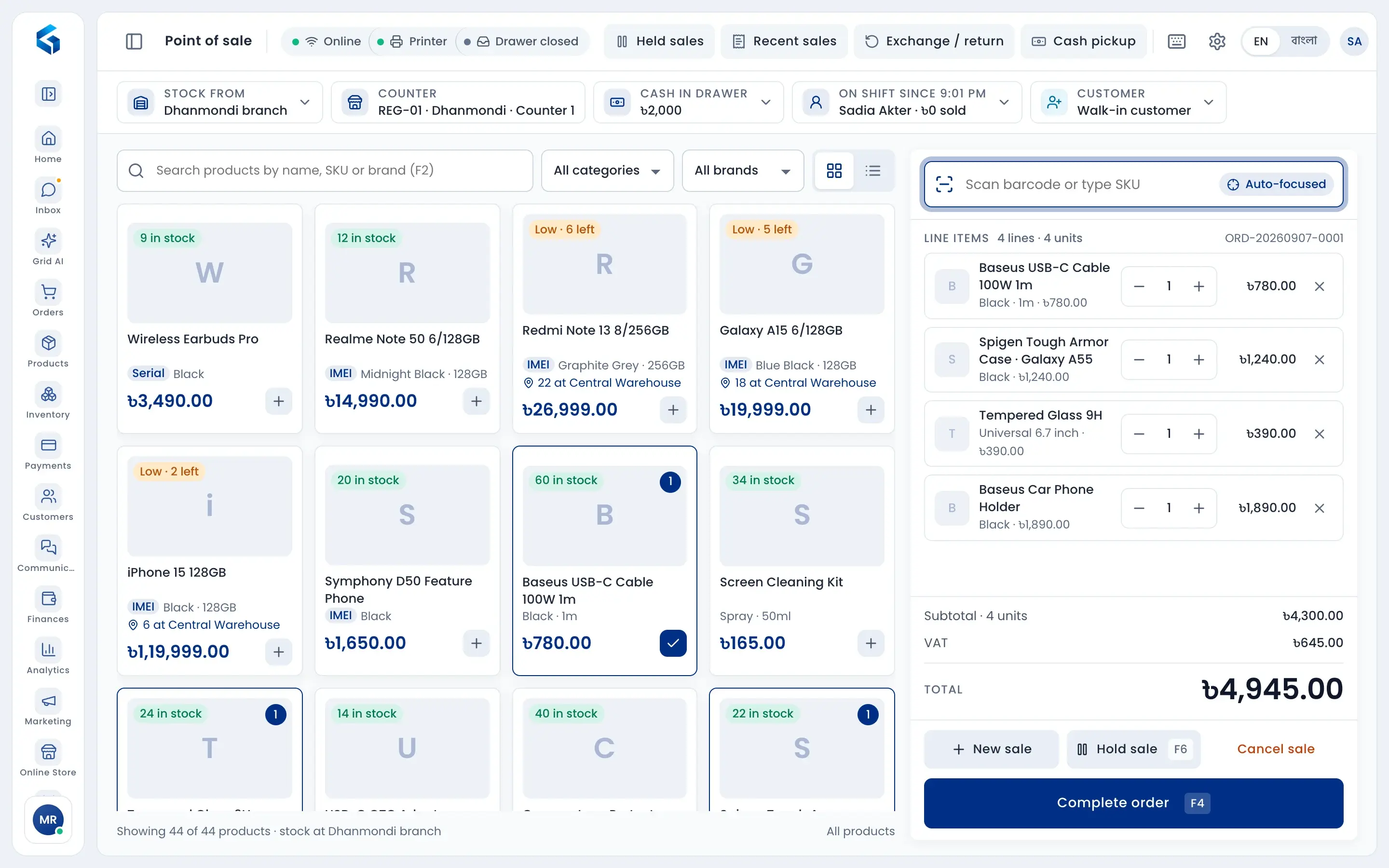Image resolution: width=1389 pixels, height=868 pixels.
Task: Focus the product search field
Action: 325,171
